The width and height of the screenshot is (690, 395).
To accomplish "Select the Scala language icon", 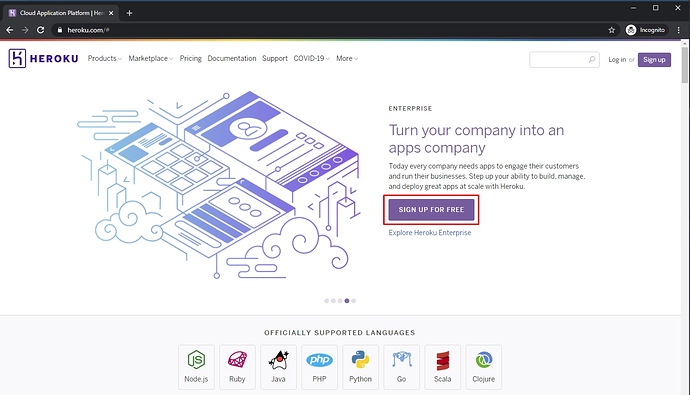I will pyautogui.click(x=443, y=361).
